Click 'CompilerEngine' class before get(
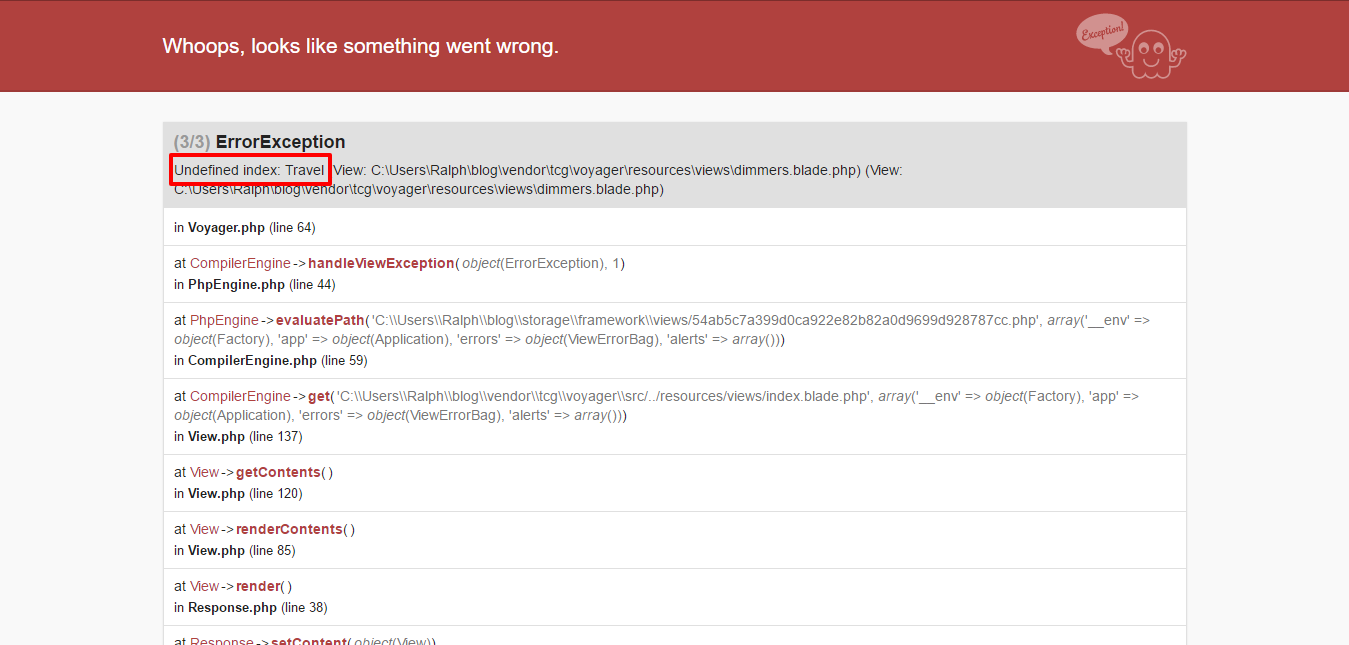 (240, 396)
